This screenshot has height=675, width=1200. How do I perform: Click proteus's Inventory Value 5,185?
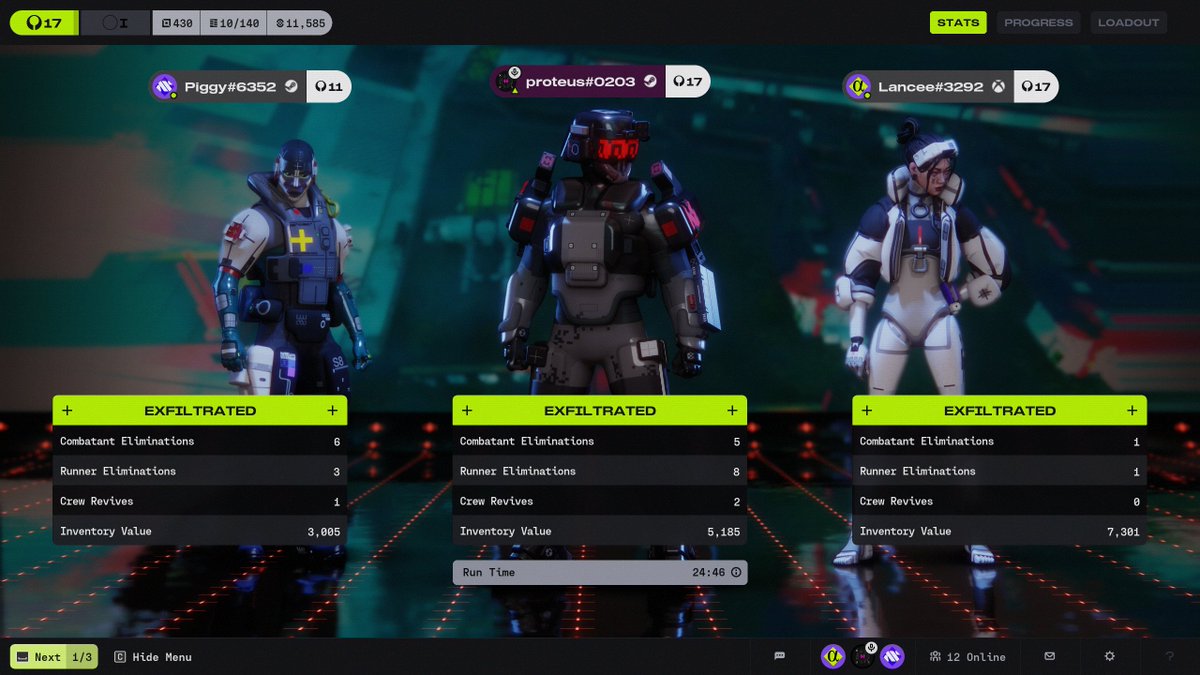click(x=724, y=532)
